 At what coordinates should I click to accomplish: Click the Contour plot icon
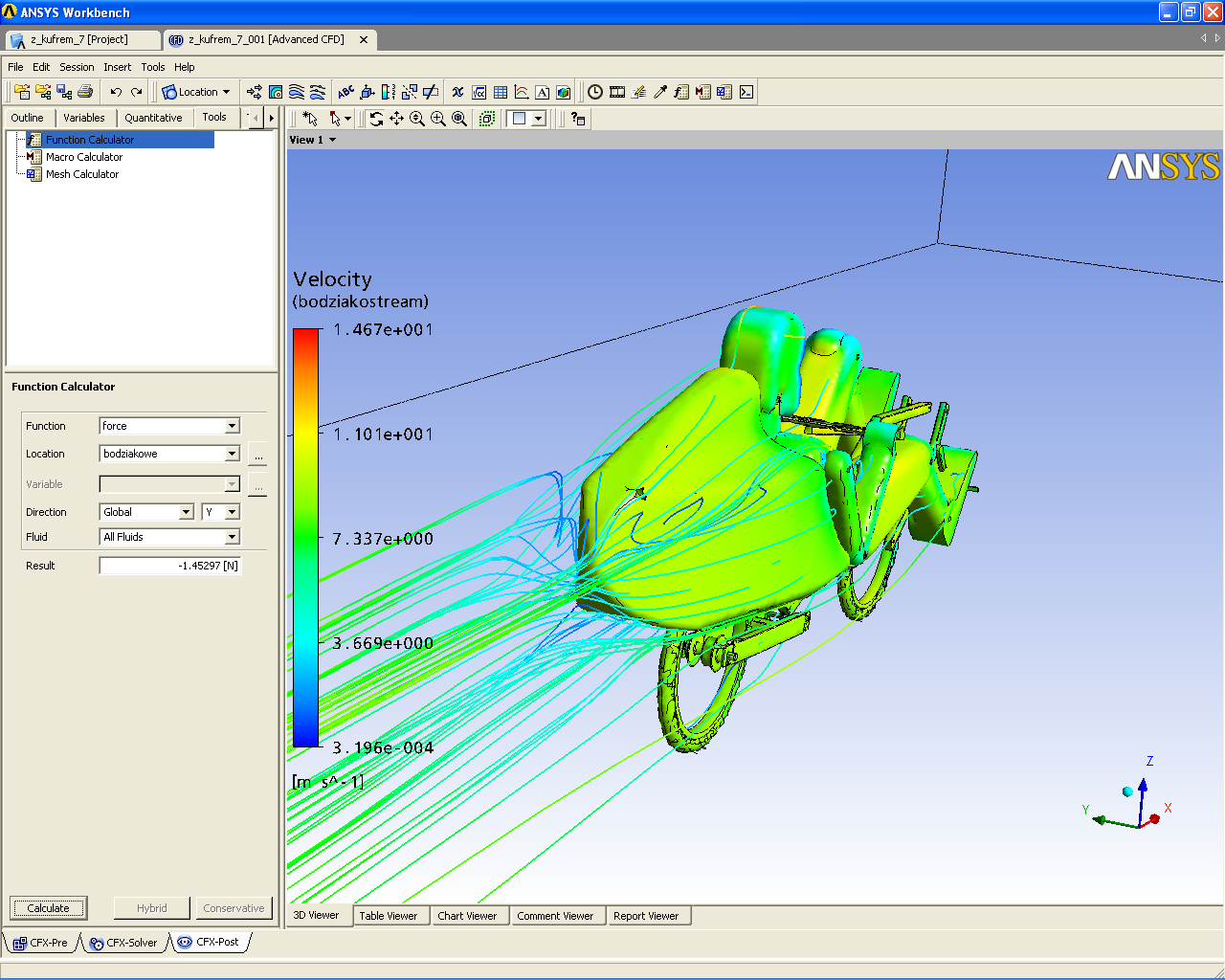pos(276,92)
